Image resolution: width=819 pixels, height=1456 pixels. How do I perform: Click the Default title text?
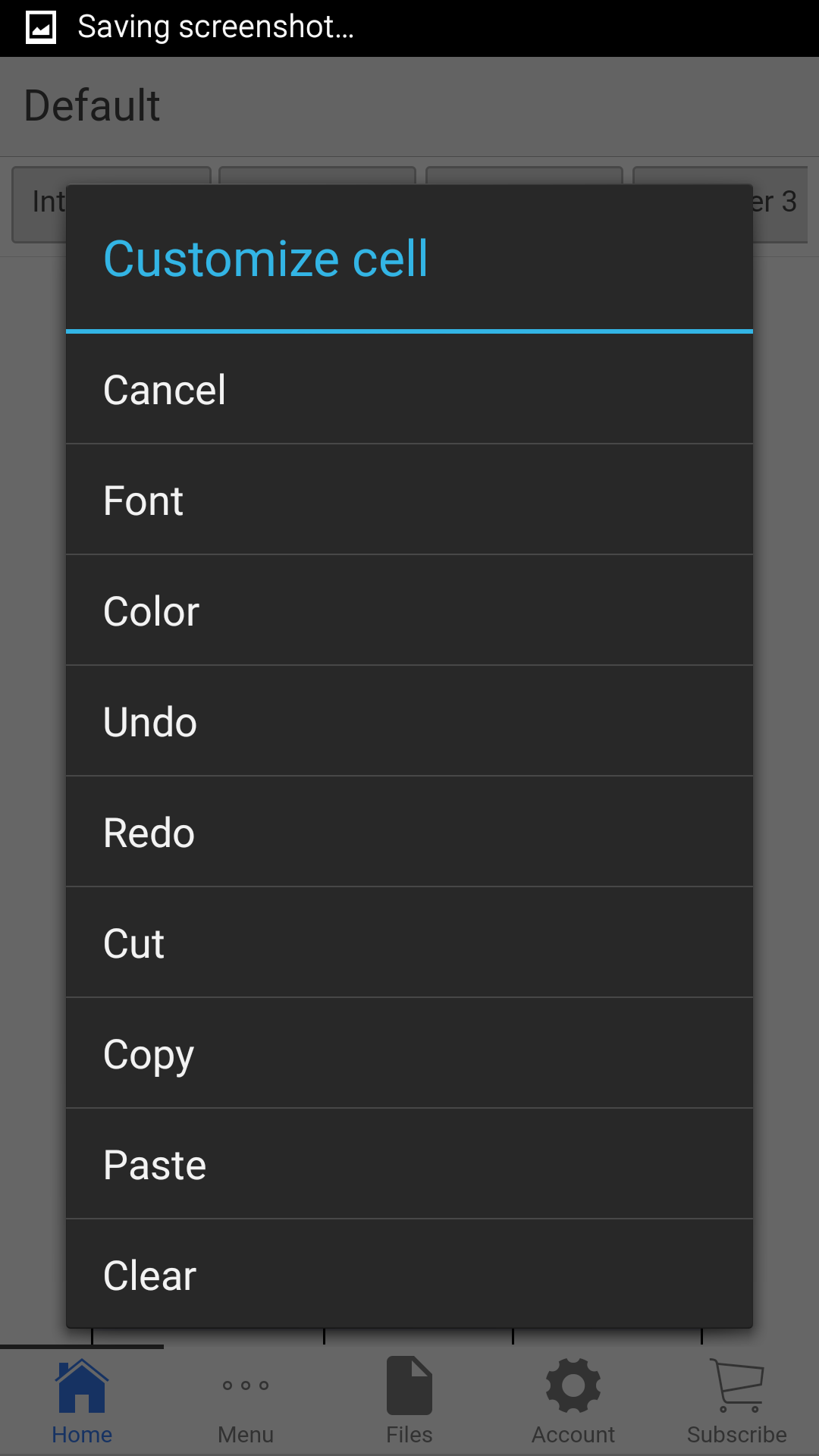(x=93, y=105)
